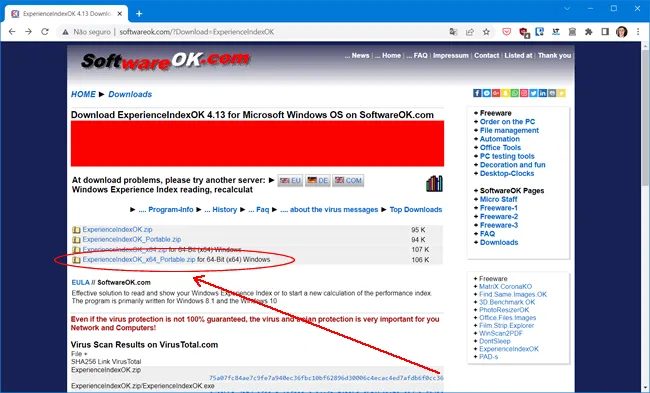Open the Contact header link

point(487,56)
